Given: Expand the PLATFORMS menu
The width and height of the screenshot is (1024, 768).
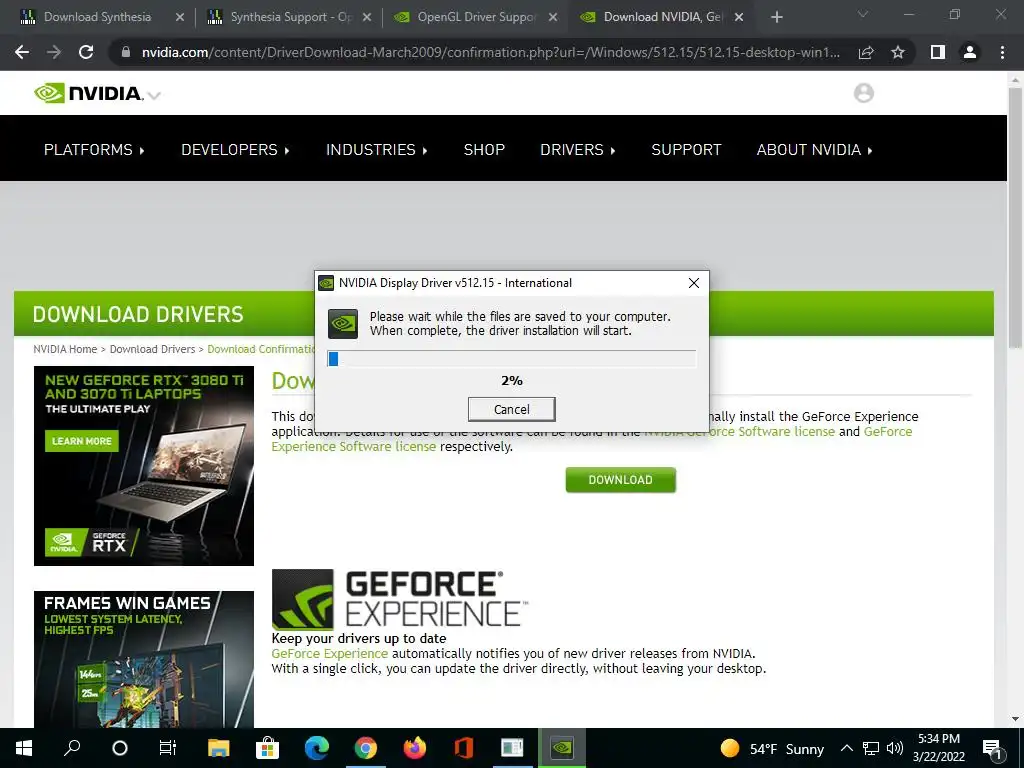Looking at the screenshot, I should 94,150.
